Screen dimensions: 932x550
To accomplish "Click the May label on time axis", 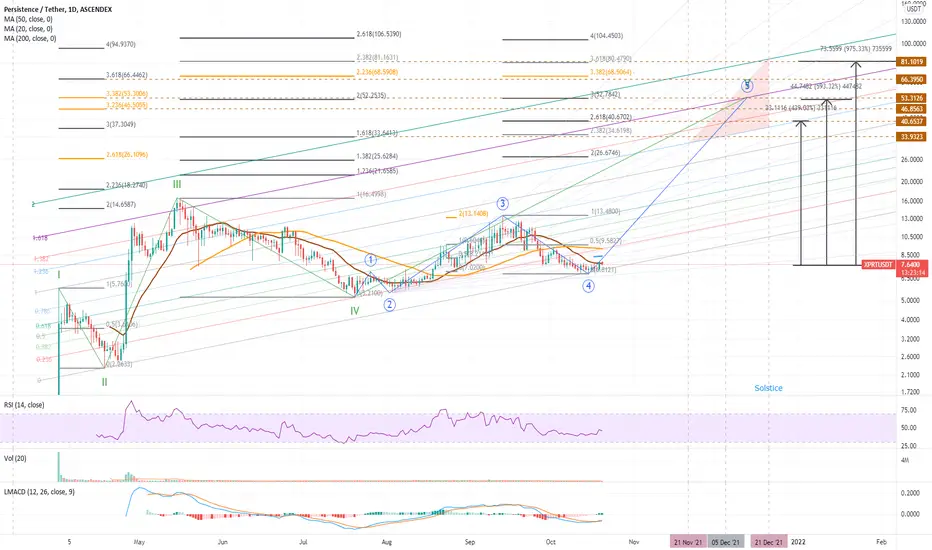I will (139, 542).
